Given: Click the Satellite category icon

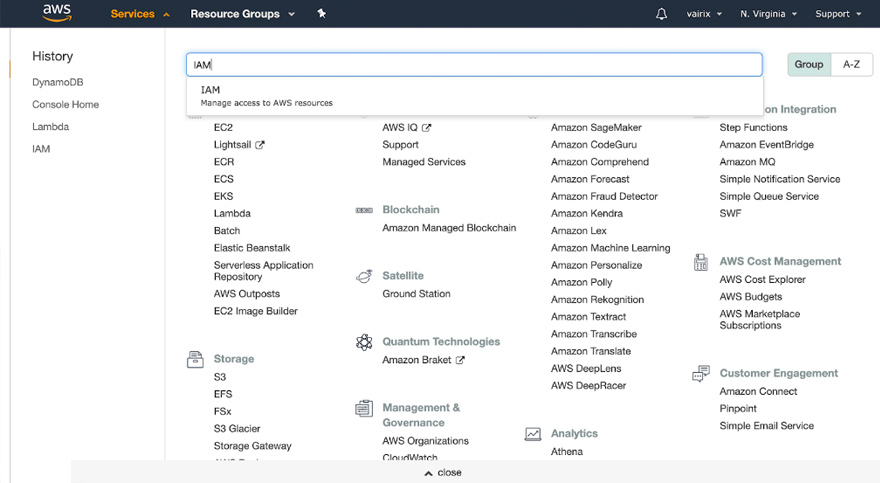Looking at the screenshot, I should 364,276.
